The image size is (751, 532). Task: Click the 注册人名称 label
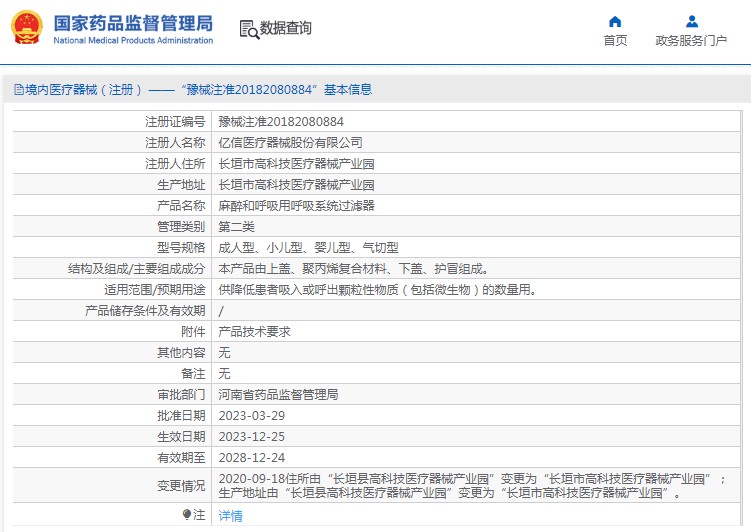[175, 143]
